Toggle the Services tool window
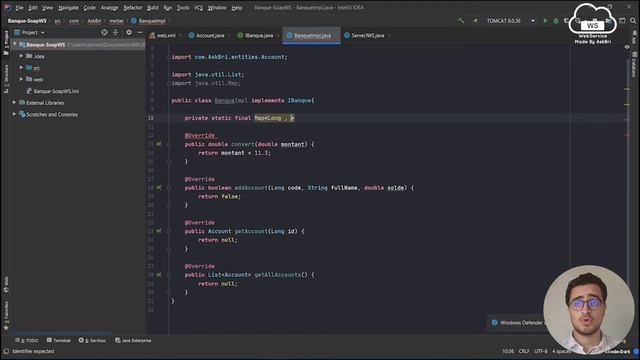 (92, 340)
